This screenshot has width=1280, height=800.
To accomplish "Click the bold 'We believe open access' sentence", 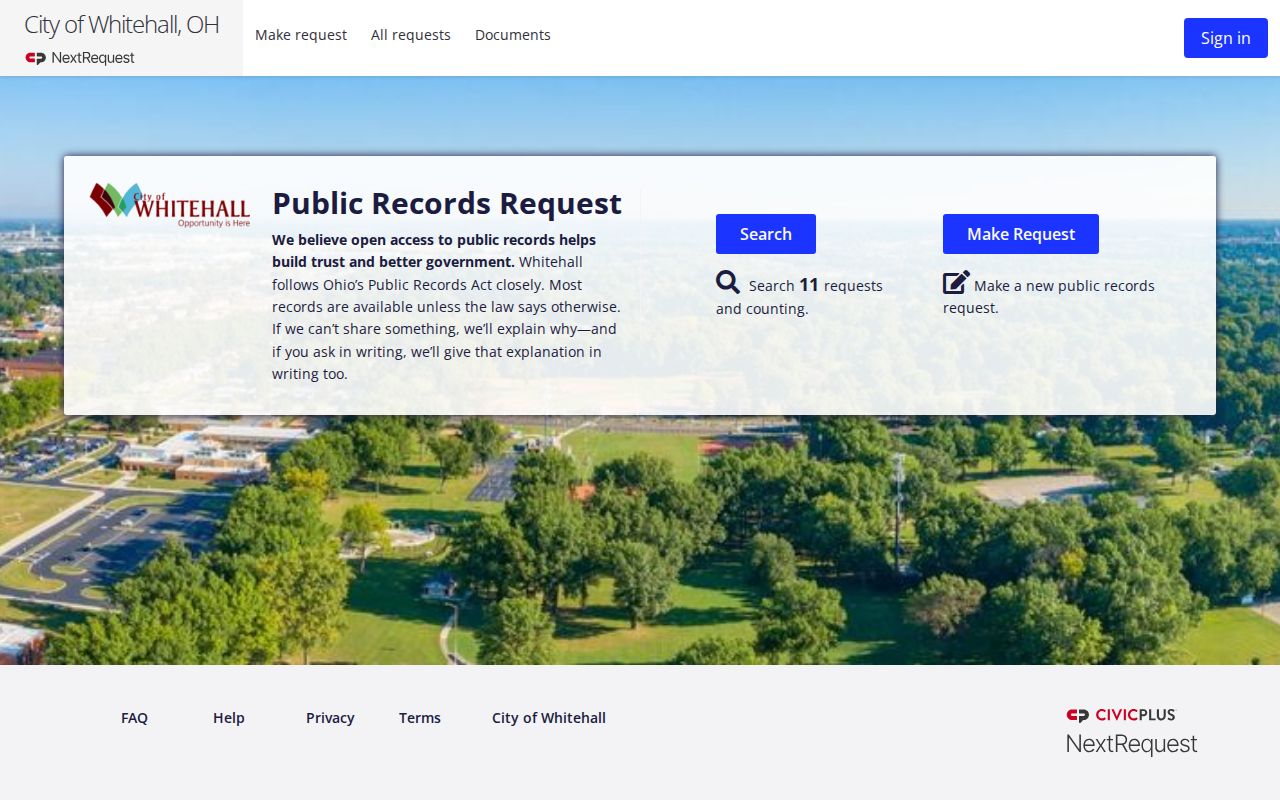I will (434, 251).
